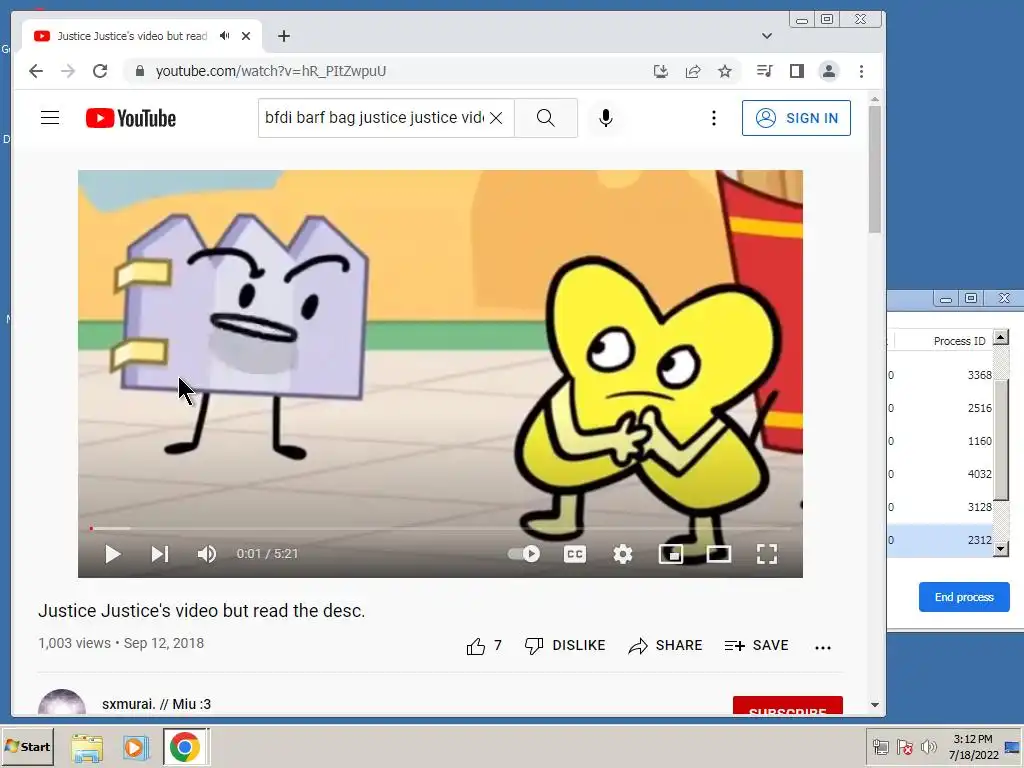
Task: Click the address bar URL
Action: (x=270, y=71)
